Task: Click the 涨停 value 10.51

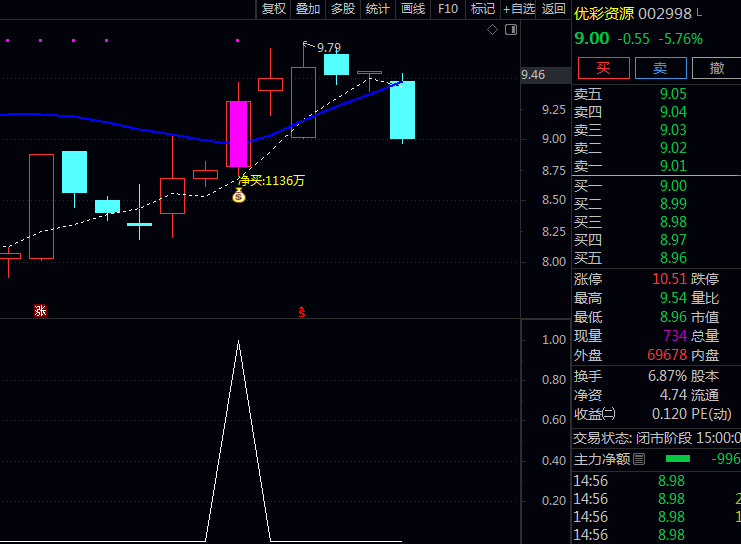Action: click(669, 279)
